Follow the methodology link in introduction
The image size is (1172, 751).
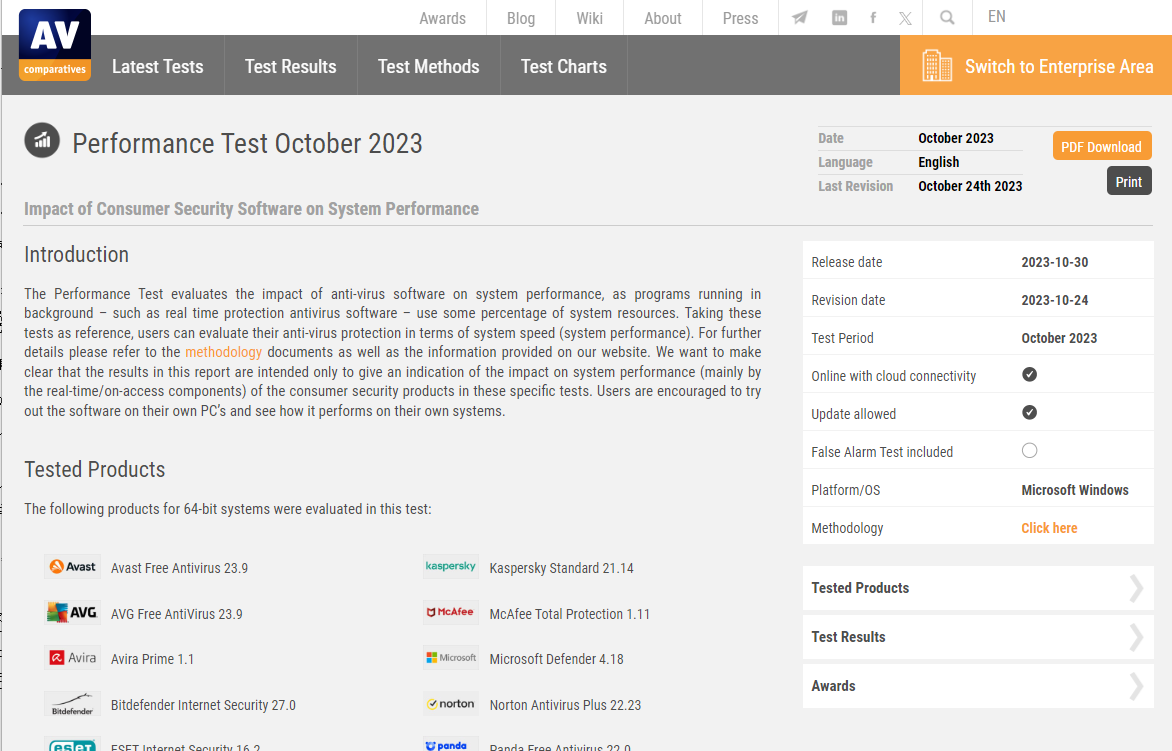224,352
